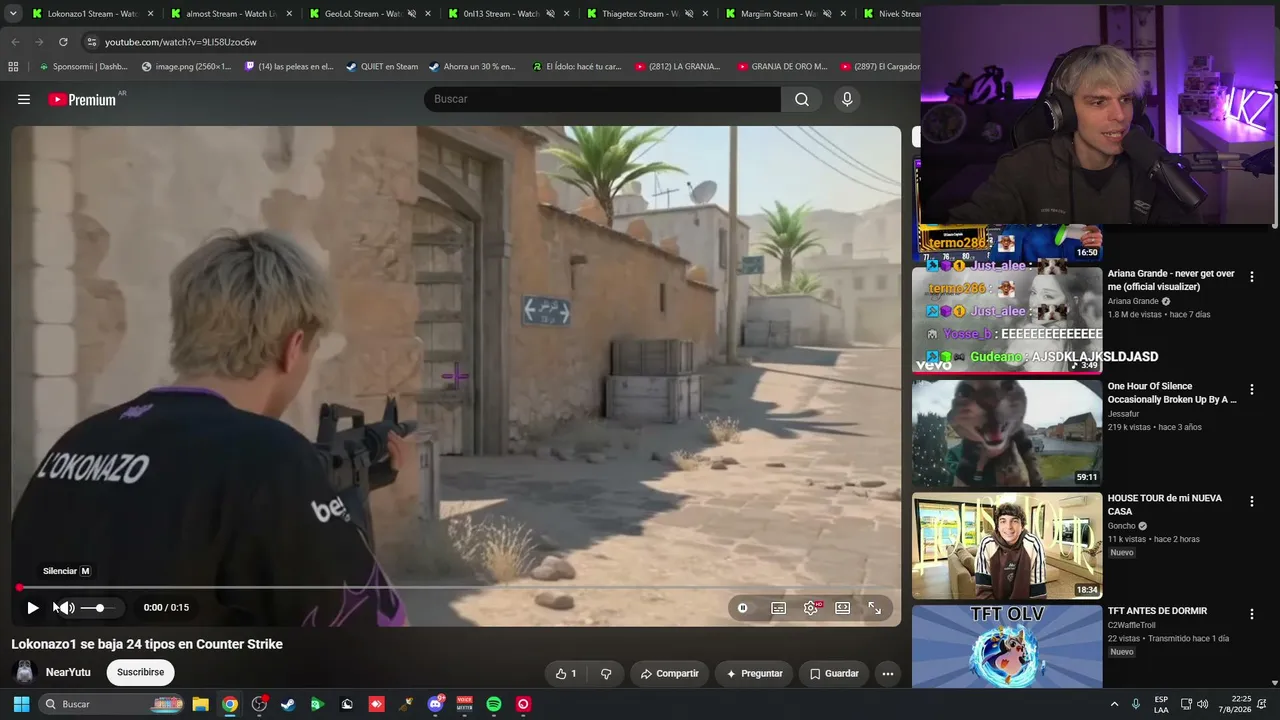Open the player settings gear
1280x720 pixels.
click(811, 607)
